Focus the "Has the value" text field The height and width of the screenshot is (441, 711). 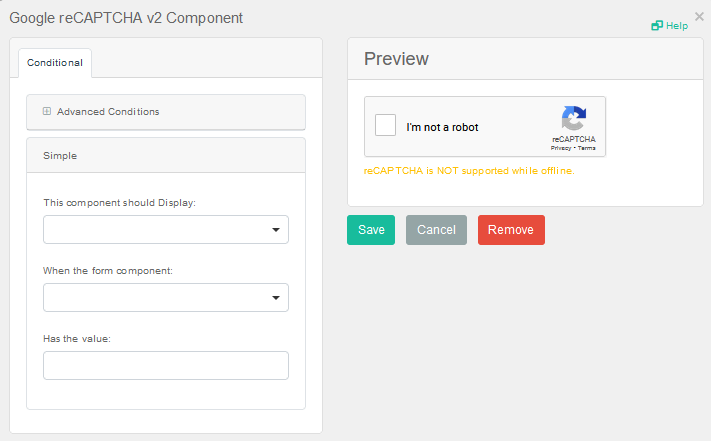(166, 366)
